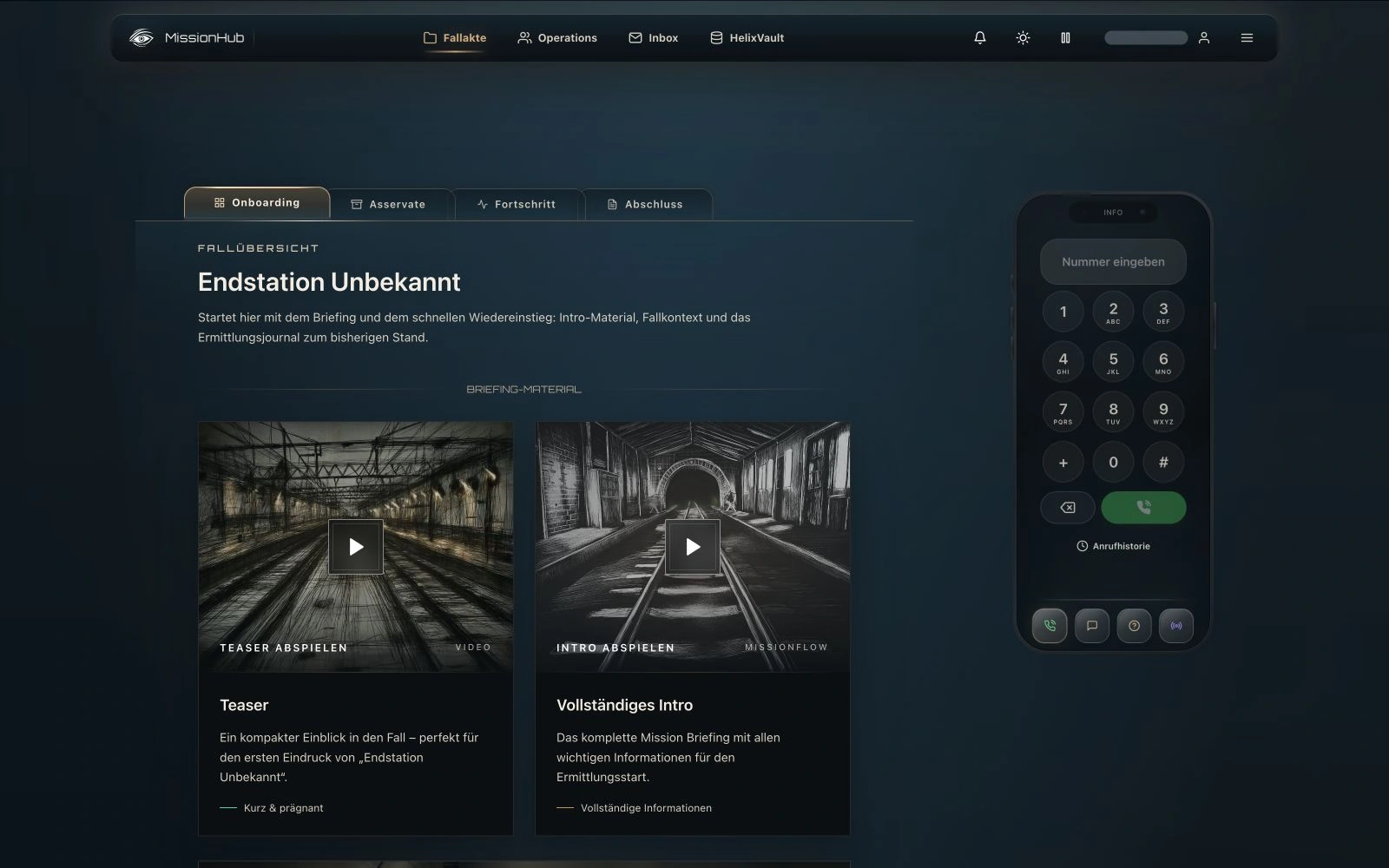1389x868 pixels.
Task: Dial digit 8 TUV on the keypad
Action: [x=1113, y=411]
